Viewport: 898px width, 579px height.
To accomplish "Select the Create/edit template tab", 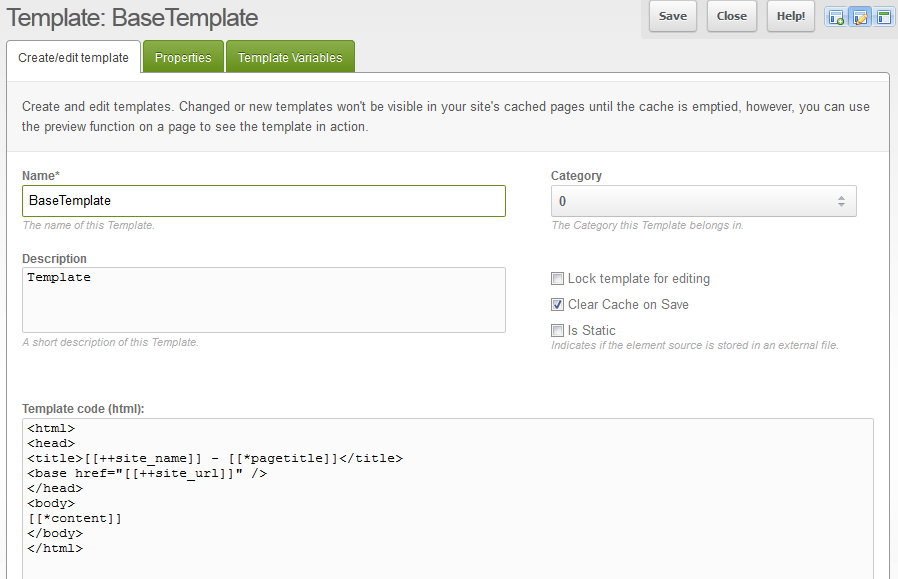I will 73,58.
